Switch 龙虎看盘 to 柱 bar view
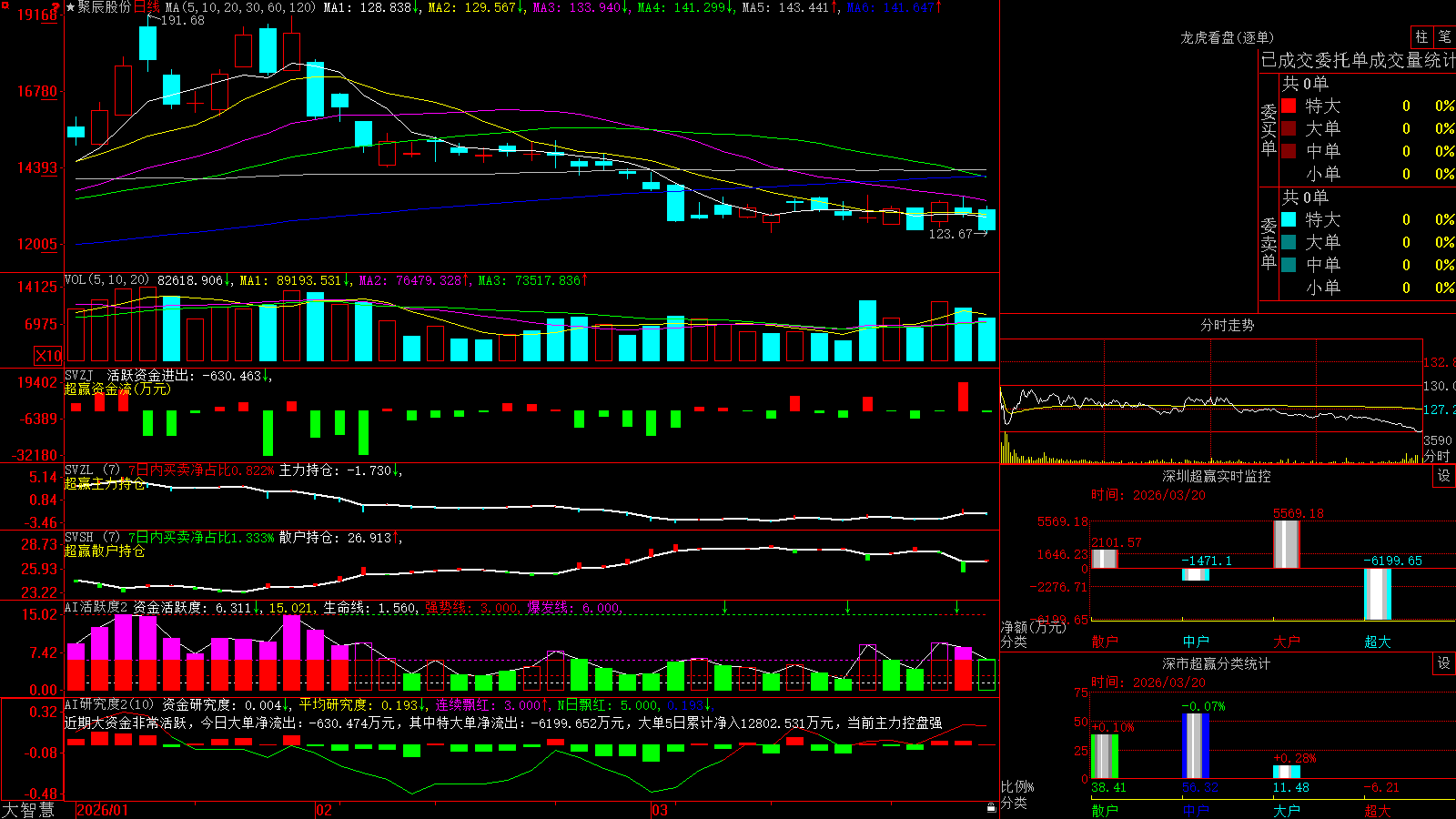 [x=1421, y=37]
